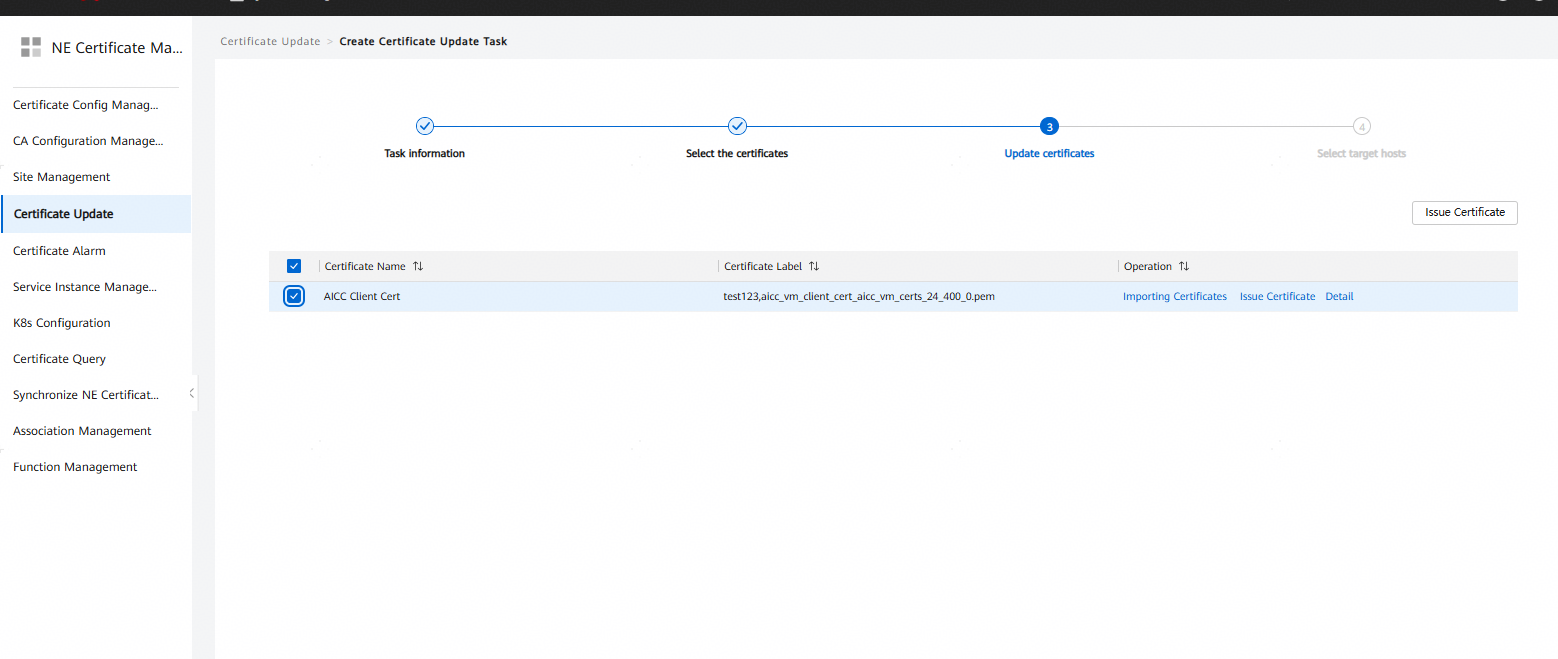Click the step 4 Select target hosts circle
The image size is (1558, 659).
(1362, 126)
